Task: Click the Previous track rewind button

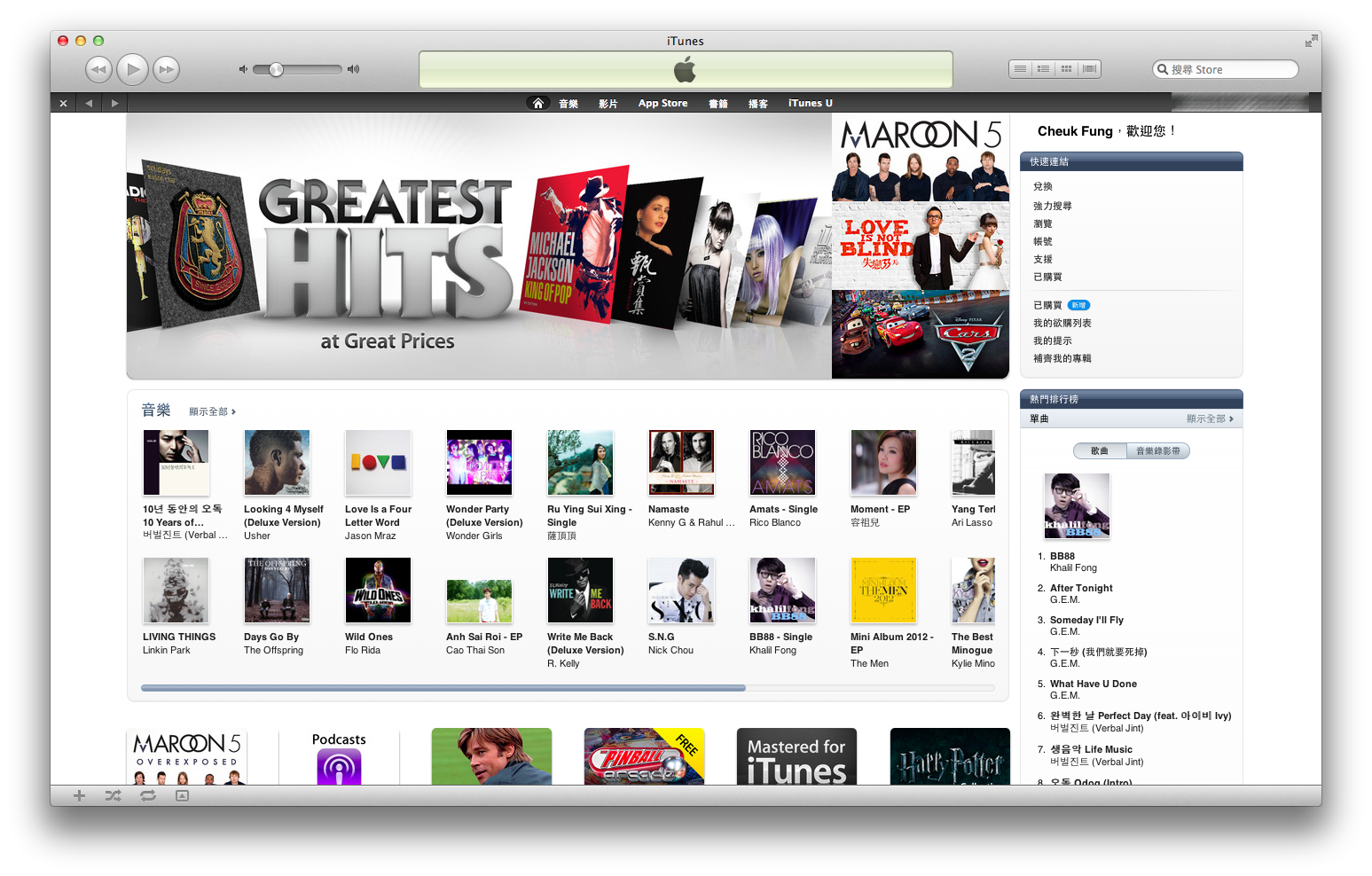Action: click(98, 69)
